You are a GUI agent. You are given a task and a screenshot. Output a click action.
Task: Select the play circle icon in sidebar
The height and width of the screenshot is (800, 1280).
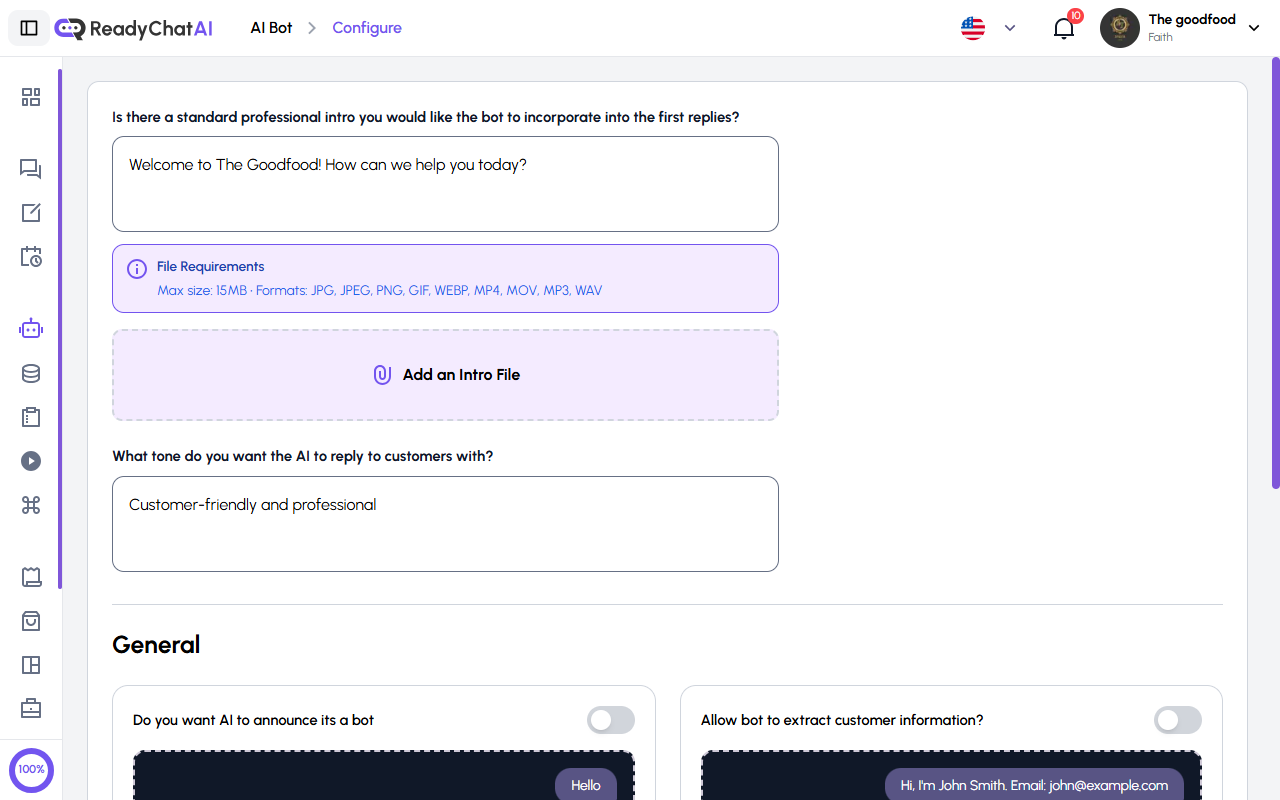click(x=30, y=461)
